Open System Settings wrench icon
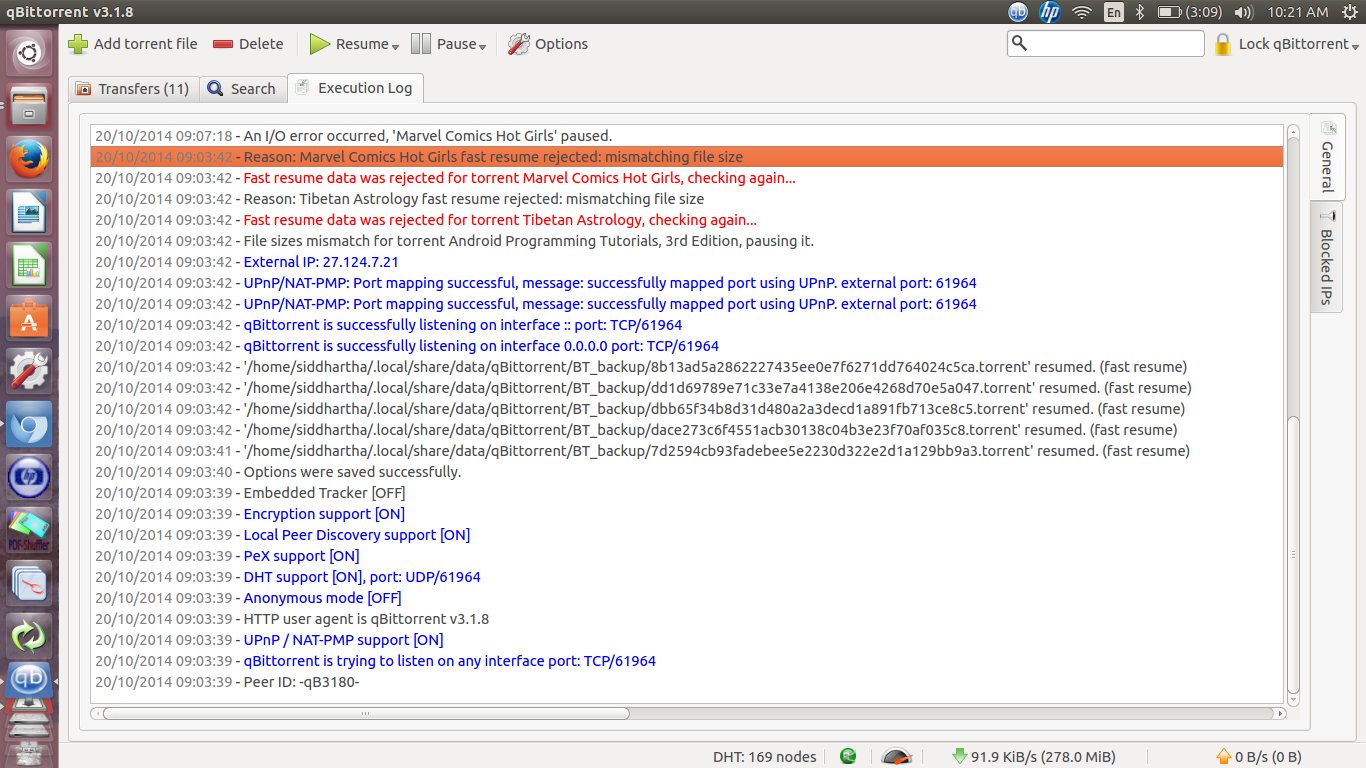1366x768 pixels. (29, 372)
